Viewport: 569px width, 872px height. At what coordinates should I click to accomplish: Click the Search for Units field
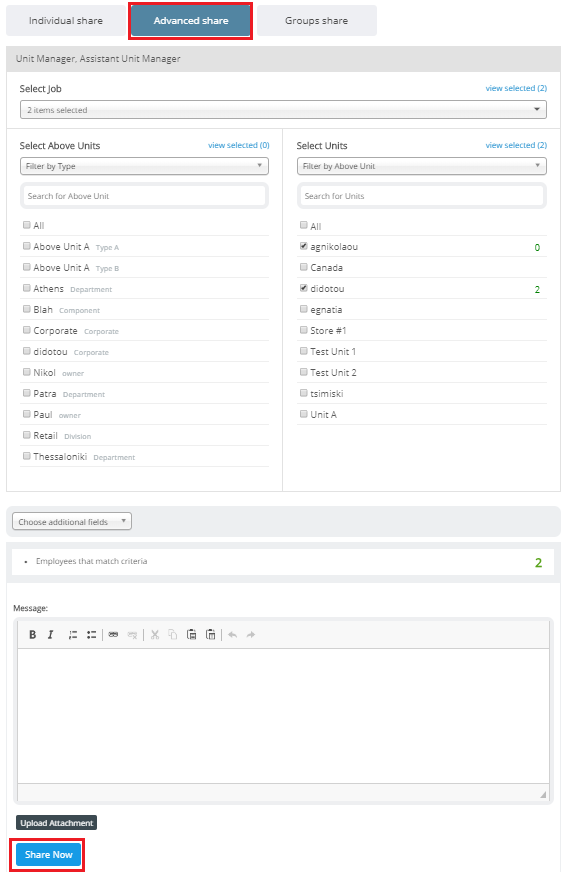click(422, 196)
